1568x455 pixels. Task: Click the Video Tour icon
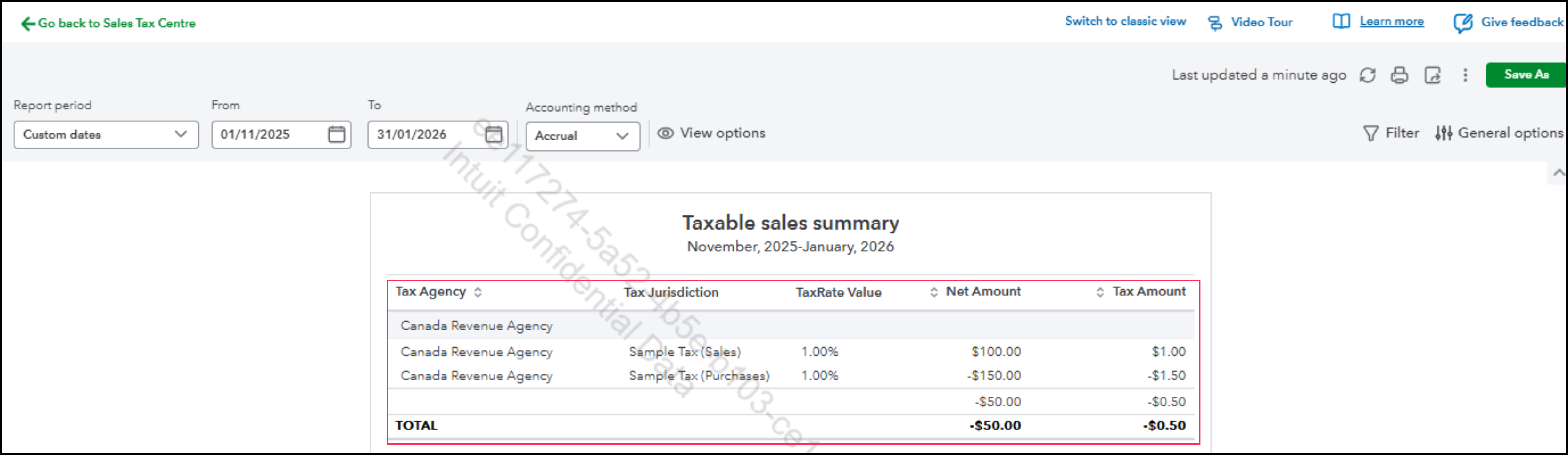pos(1215,22)
